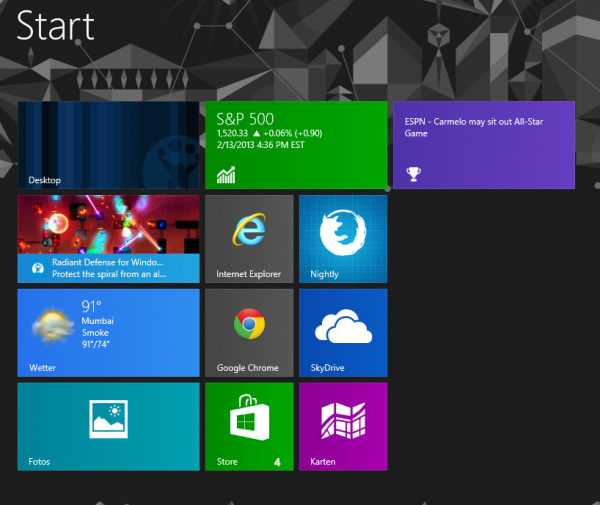Click the 'S&P 500' heading text
Viewport: 600px width, 505px height.
(245, 119)
